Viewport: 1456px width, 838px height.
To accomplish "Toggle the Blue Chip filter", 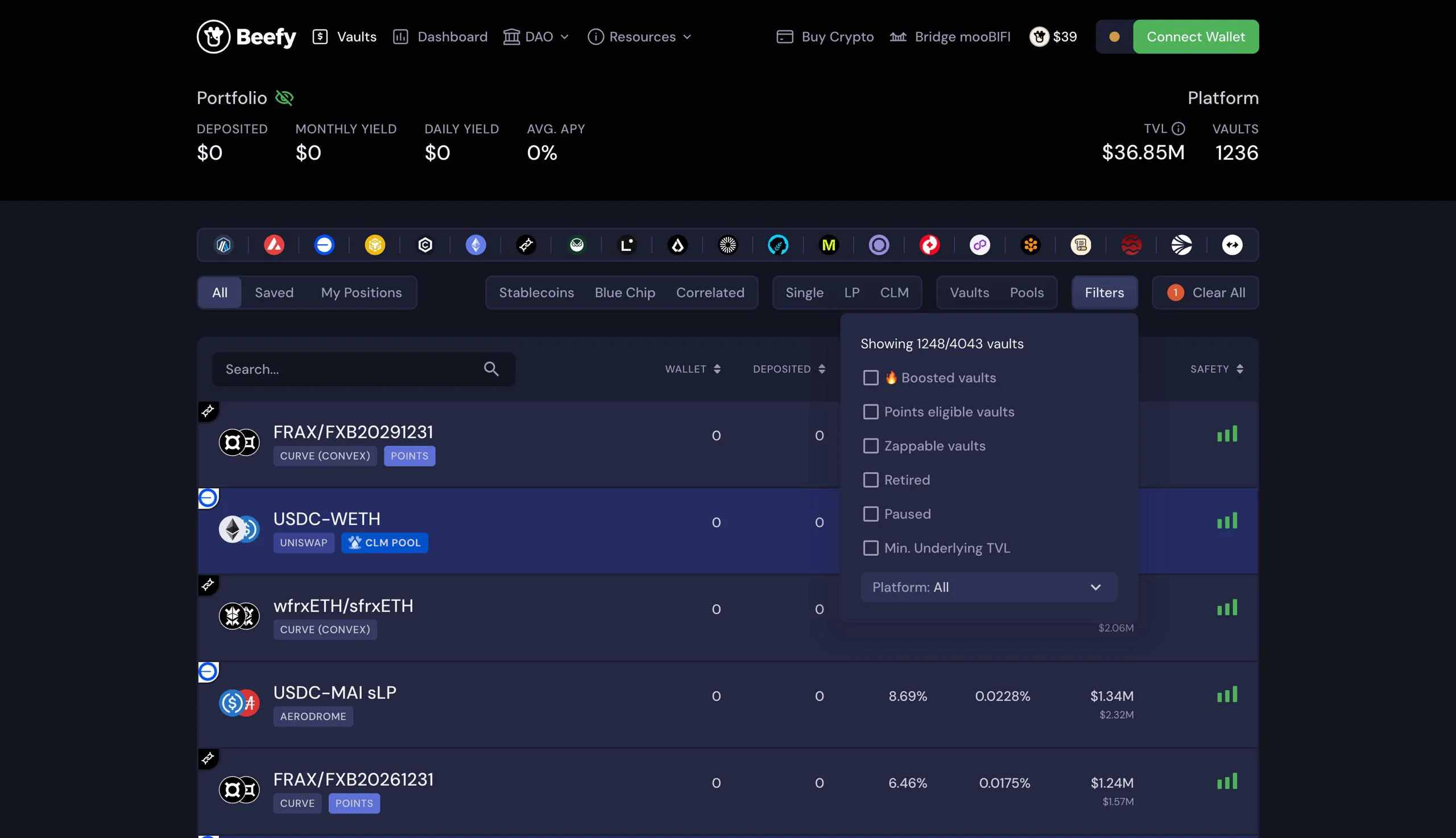I will coord(624,292).
